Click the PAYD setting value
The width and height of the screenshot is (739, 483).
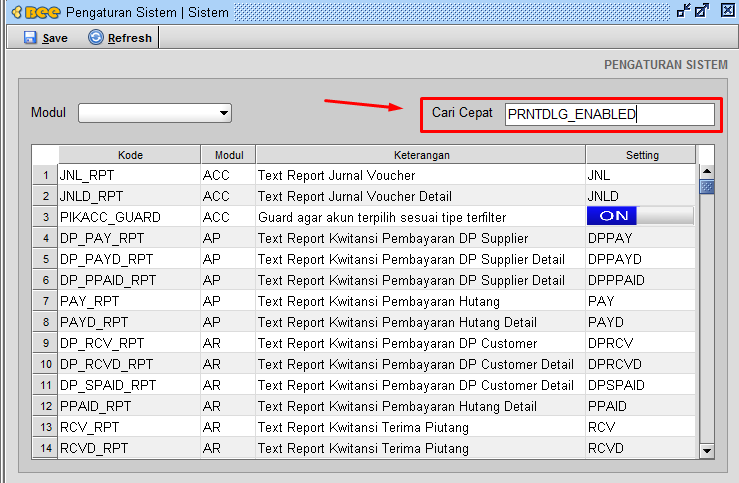(x=640, y=322)
